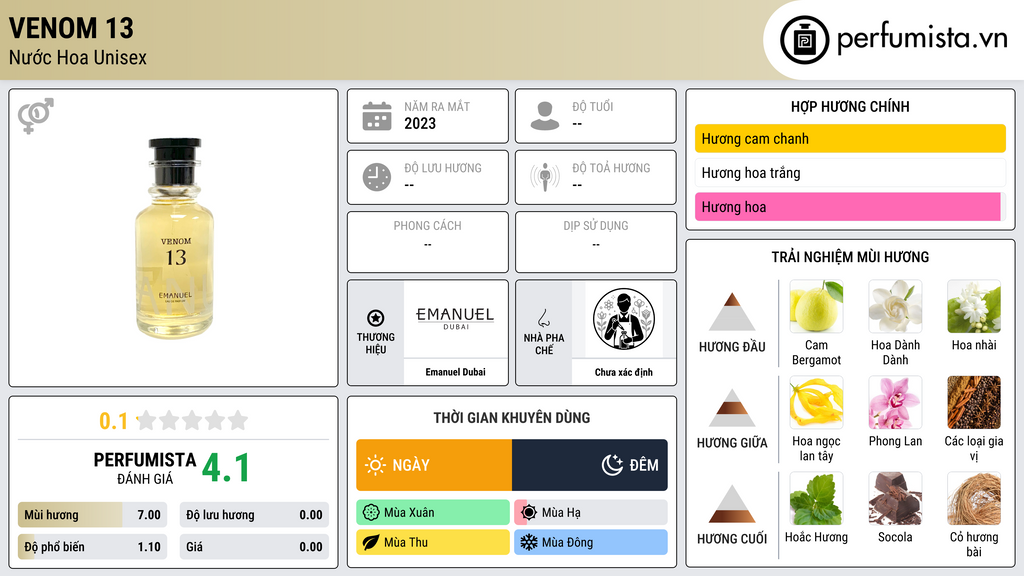Select the Ngày daytime block
This screenshot has height=576, width=1024.
tap(434, 465)
